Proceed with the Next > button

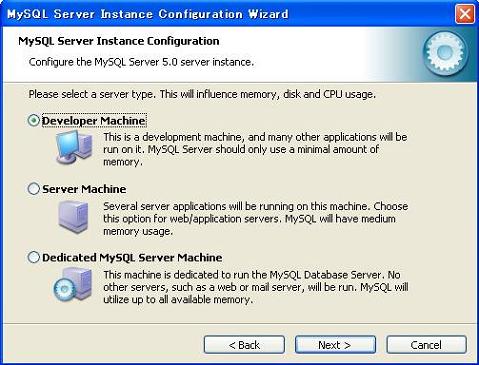click(x=335, y=345)
